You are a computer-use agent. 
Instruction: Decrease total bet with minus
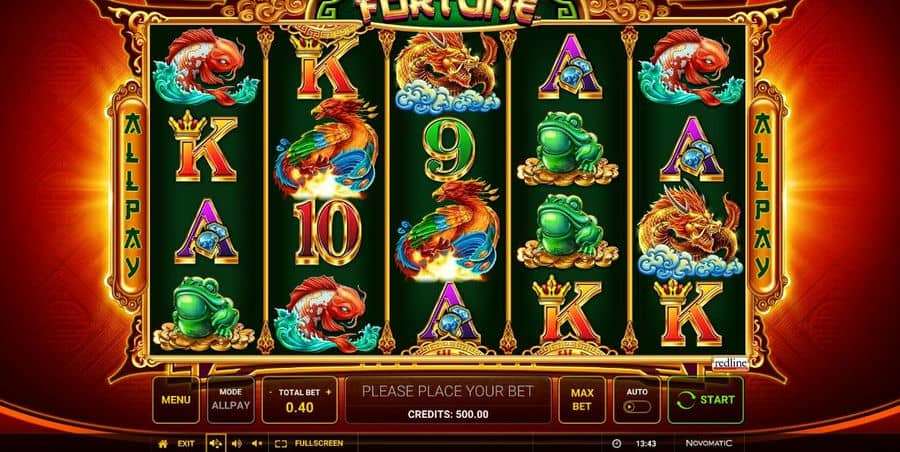[x=271, y=392]
